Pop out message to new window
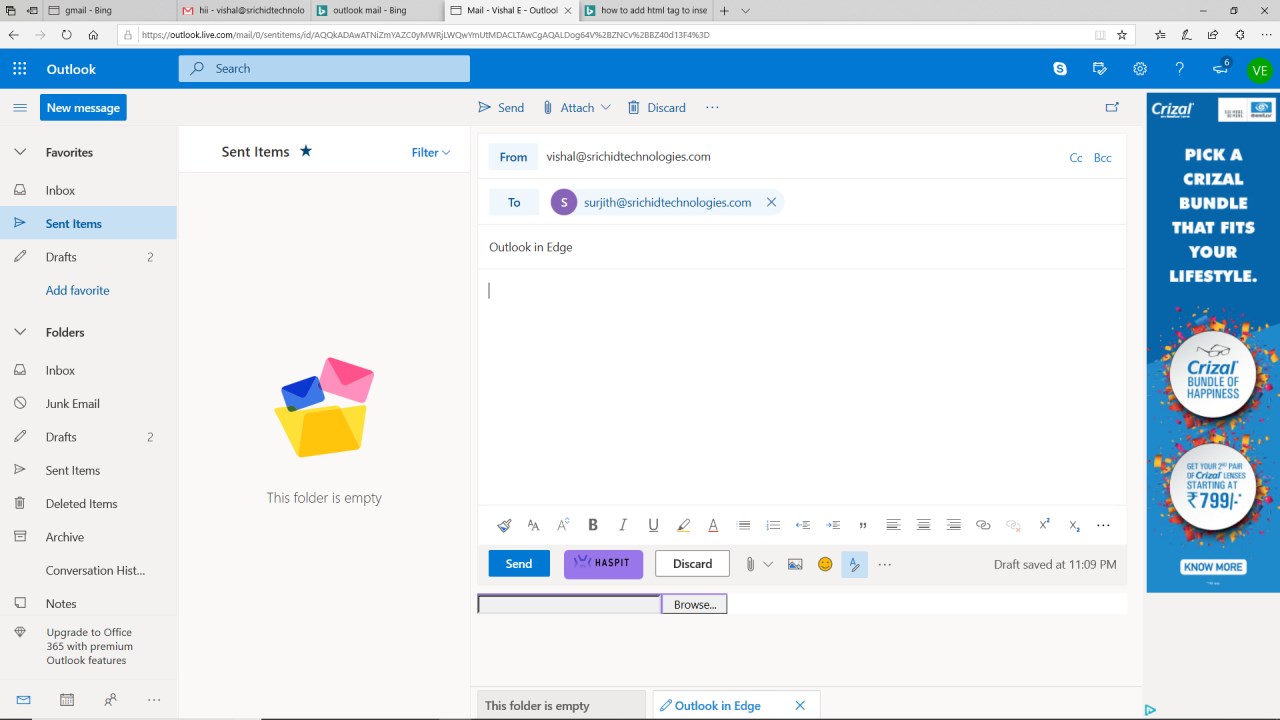1280x720 pixels. tap(1111, 107)
